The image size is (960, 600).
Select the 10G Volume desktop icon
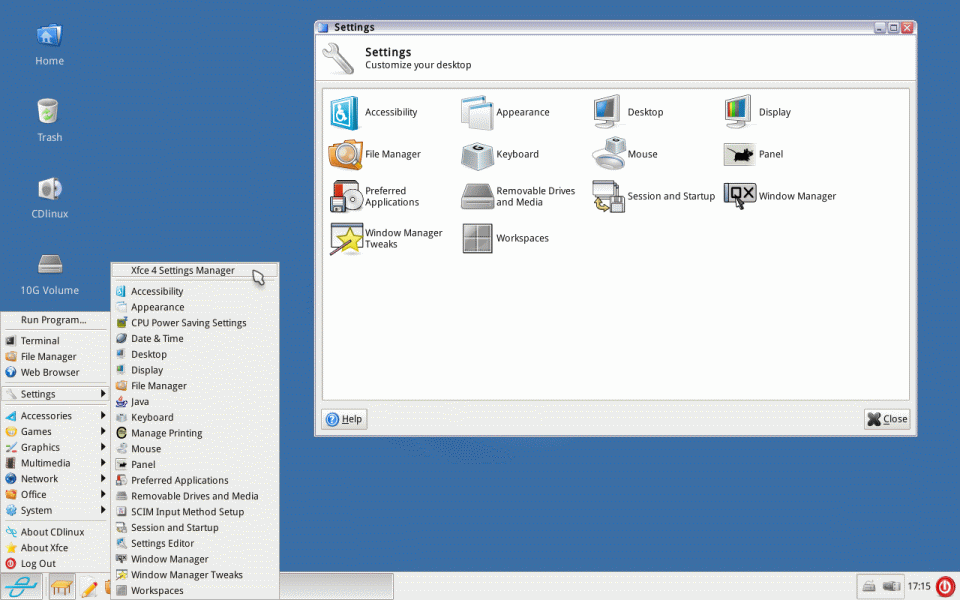pyautogui.click(x=50, y=274)
